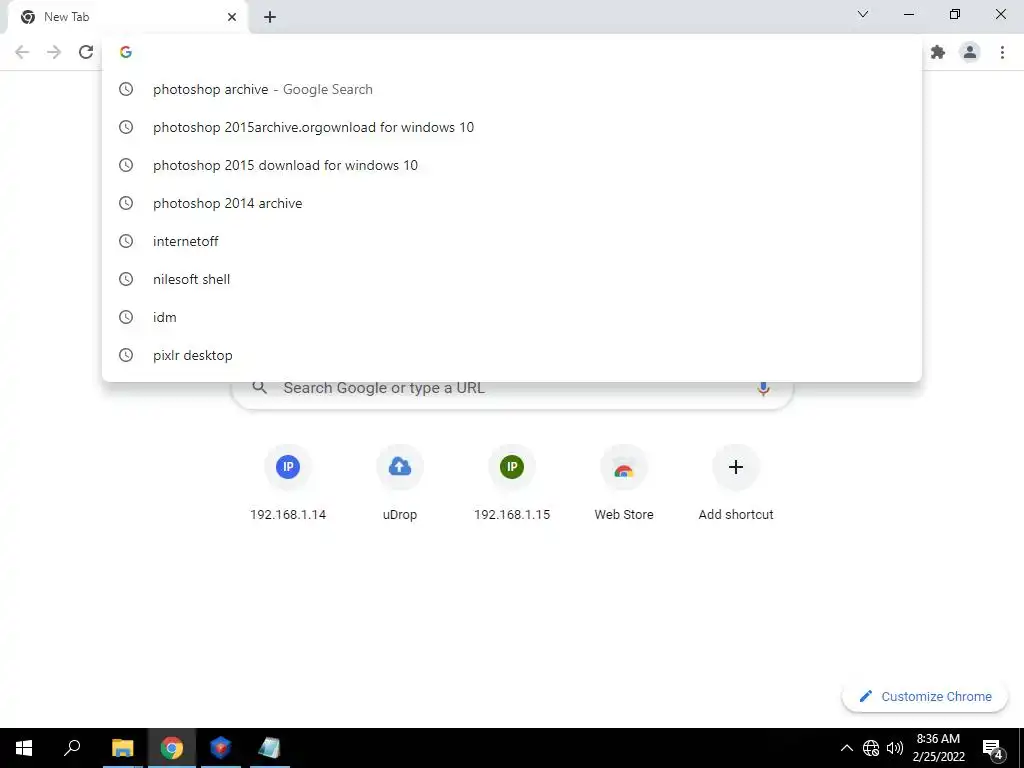Open the 192.168.1.14 shortcut
The height and width of the screenshot is (768, 1024).
(x=288, y=483)
